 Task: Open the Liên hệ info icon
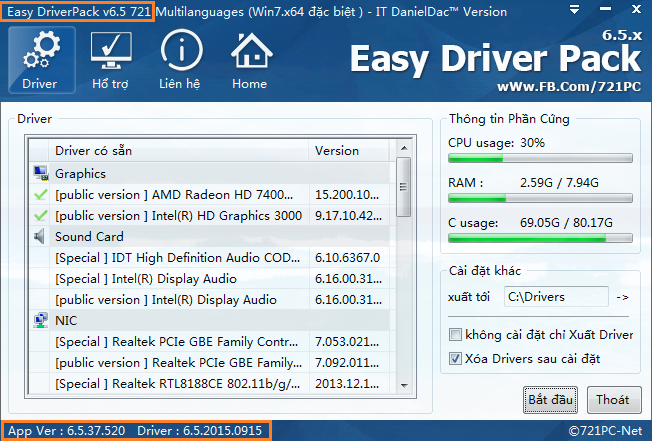[x=180, y=60]
